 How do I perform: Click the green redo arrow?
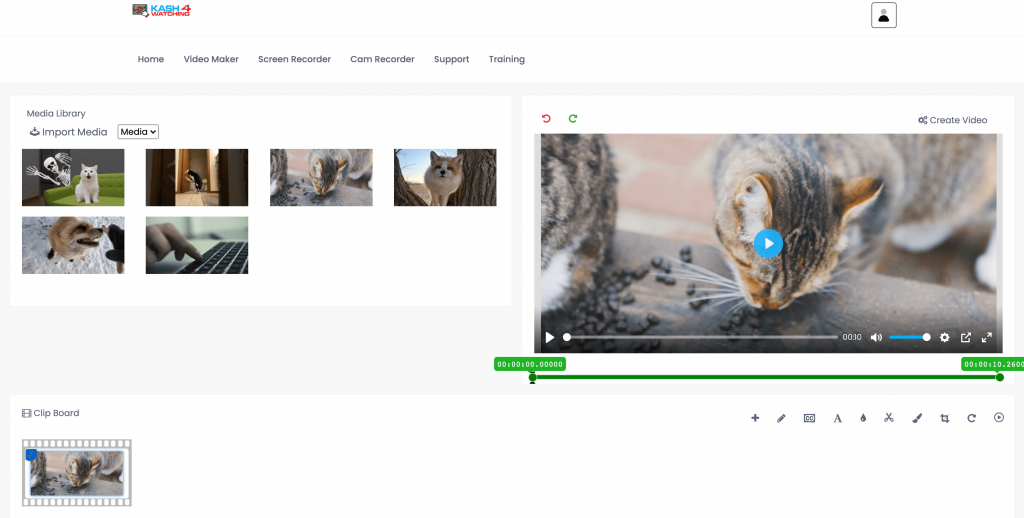(x=573, y=119)
